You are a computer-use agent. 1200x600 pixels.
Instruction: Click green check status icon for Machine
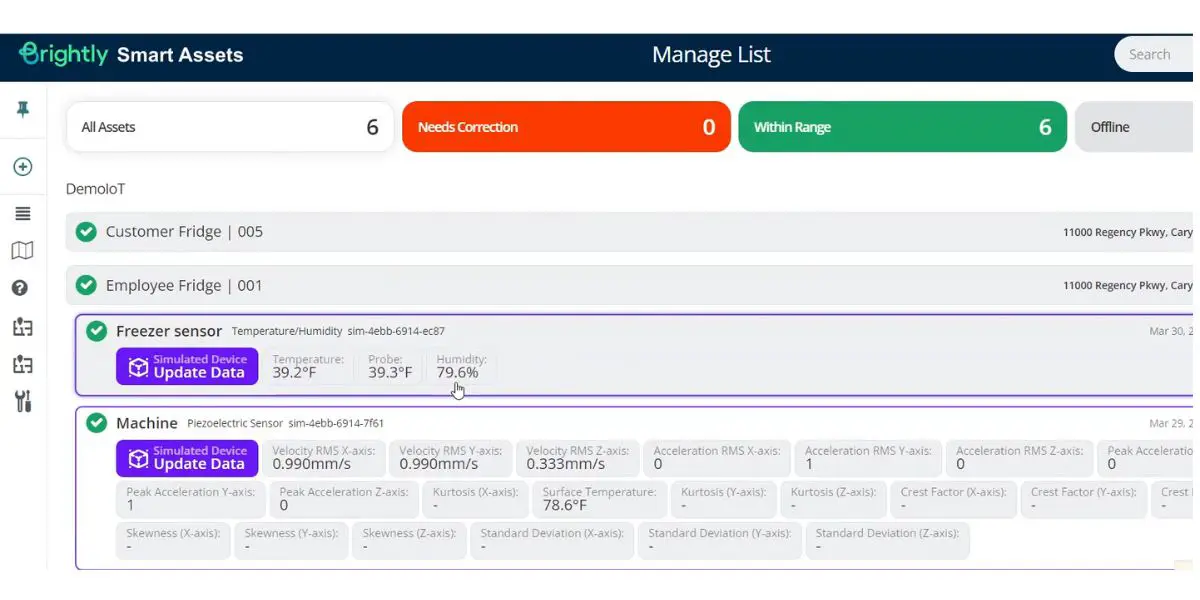click(96, 423)
